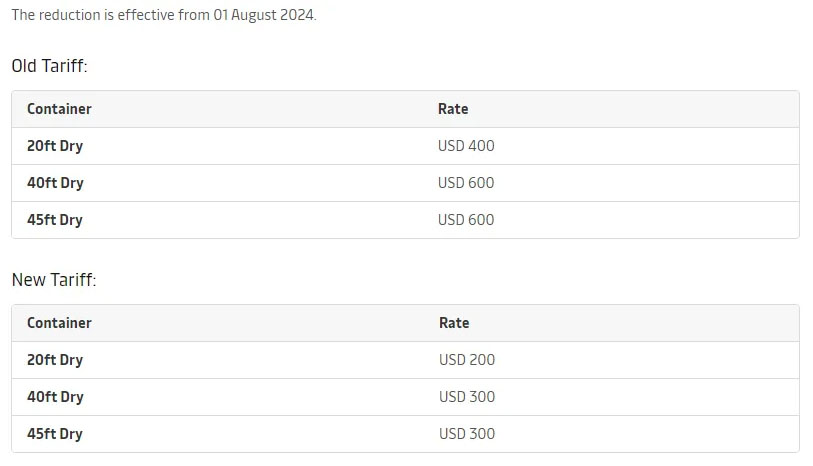Click 45ft Dry row in New Tariff
813x466 pixels.
405,434
